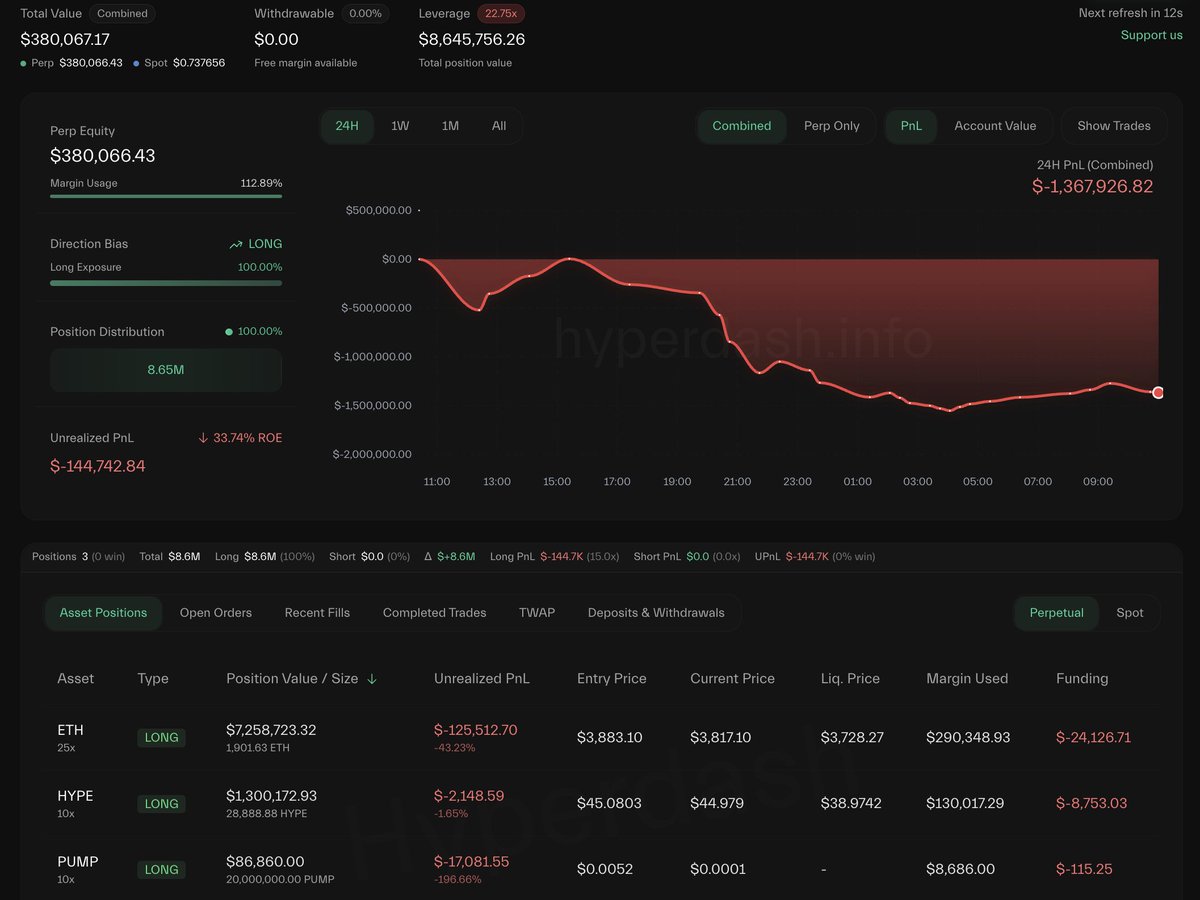1200x900 pixels.
Task: Click the LONG badge in the ETH row
Action: (x=161, y=738)
